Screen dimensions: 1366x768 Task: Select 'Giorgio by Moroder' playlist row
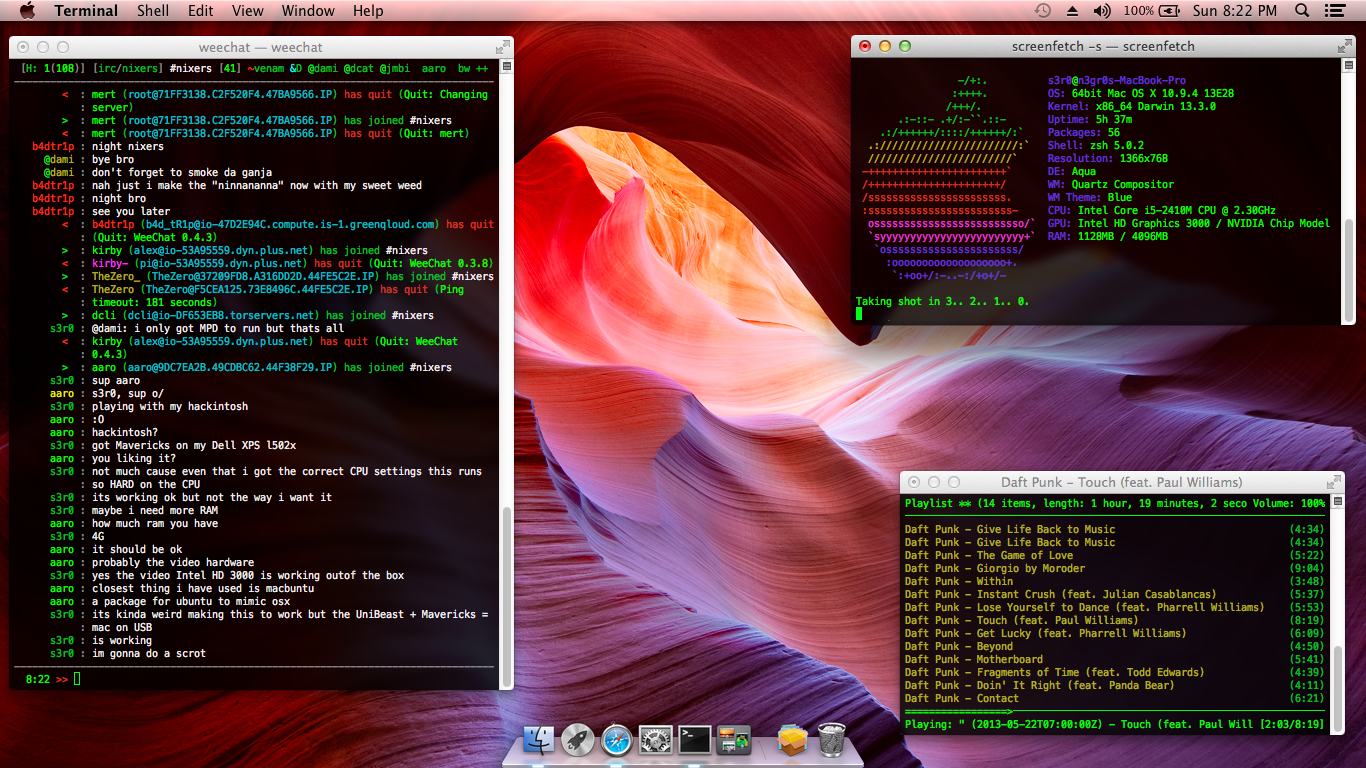tap(1115, 568)
